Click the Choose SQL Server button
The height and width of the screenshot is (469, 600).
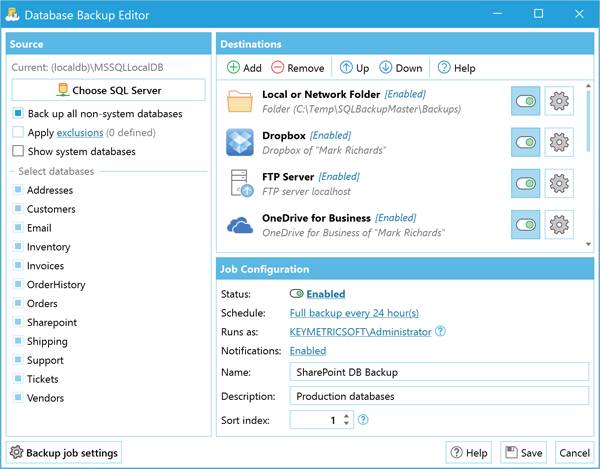pyautogui.click(x=109, y=90)
